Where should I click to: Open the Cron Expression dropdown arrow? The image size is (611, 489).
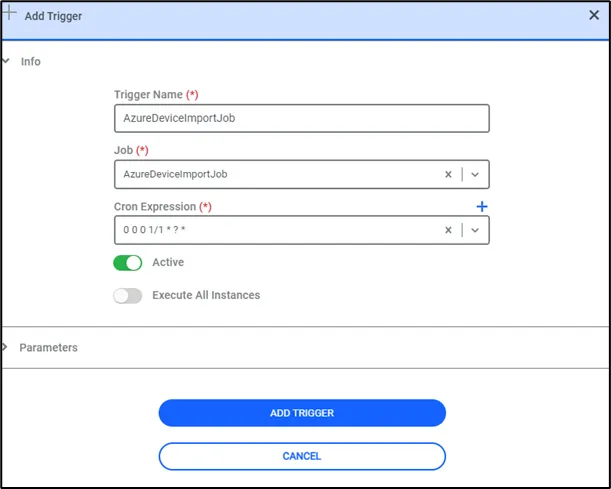tap(475, 230)
